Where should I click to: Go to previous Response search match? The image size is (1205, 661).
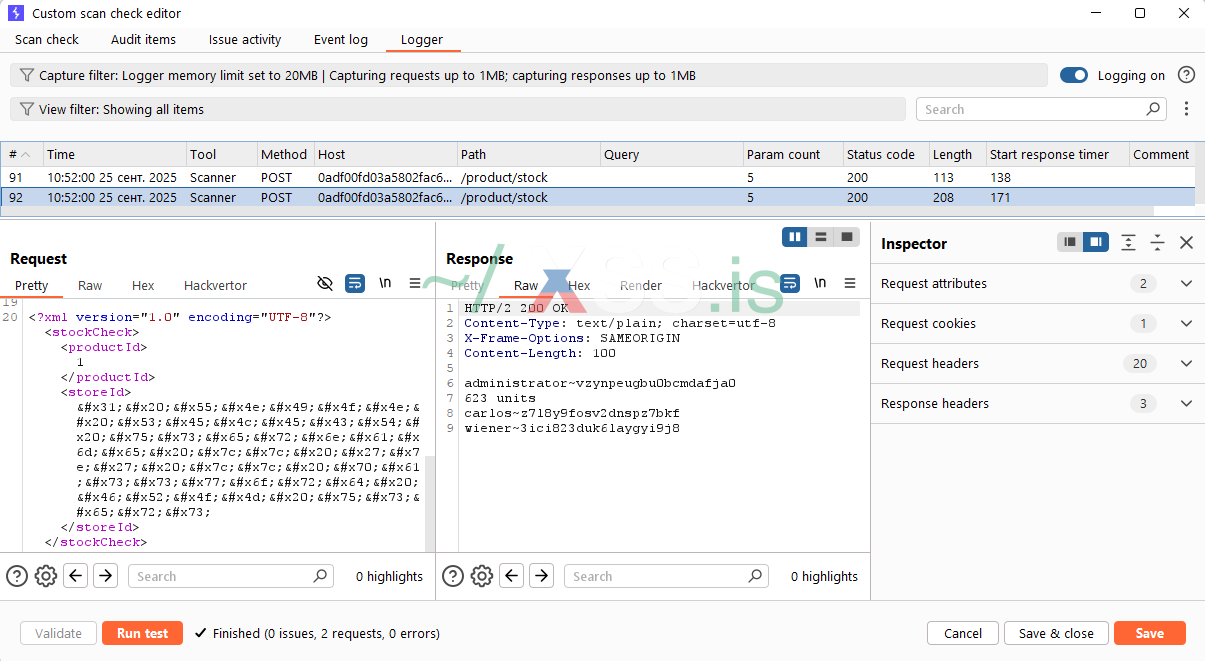point(512,576)
